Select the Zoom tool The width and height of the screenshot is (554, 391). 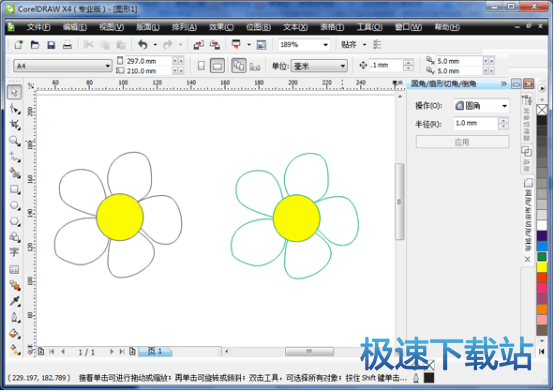[14, 141]
